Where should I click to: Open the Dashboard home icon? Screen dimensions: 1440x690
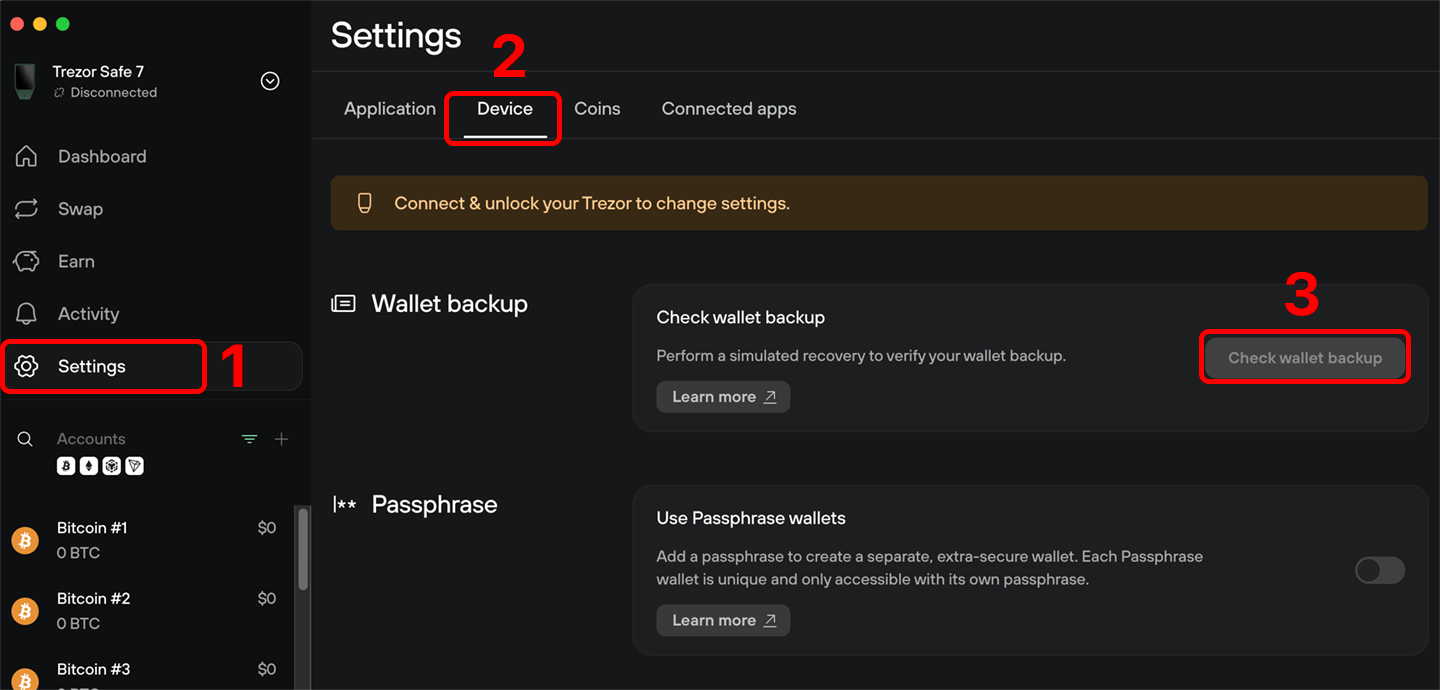[27, 156]
